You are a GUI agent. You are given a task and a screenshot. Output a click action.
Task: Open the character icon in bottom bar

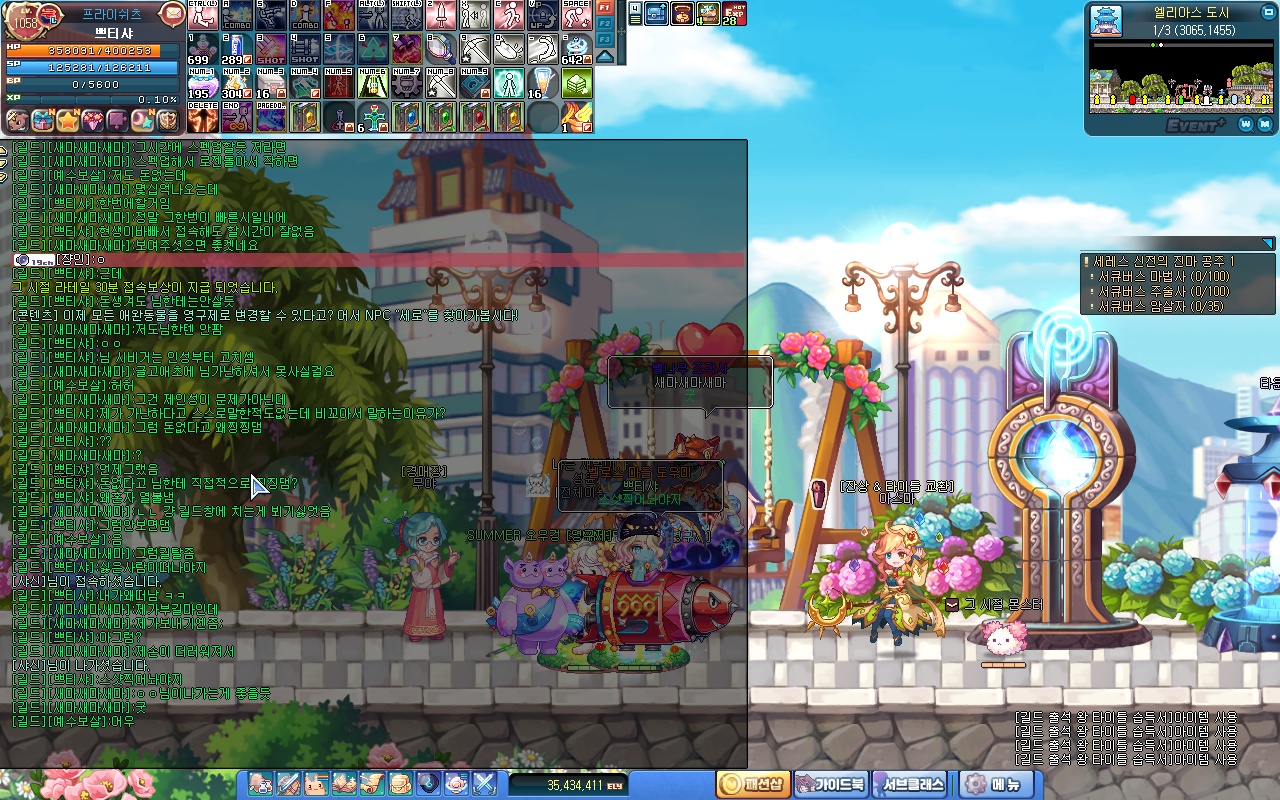pos(261,784)
